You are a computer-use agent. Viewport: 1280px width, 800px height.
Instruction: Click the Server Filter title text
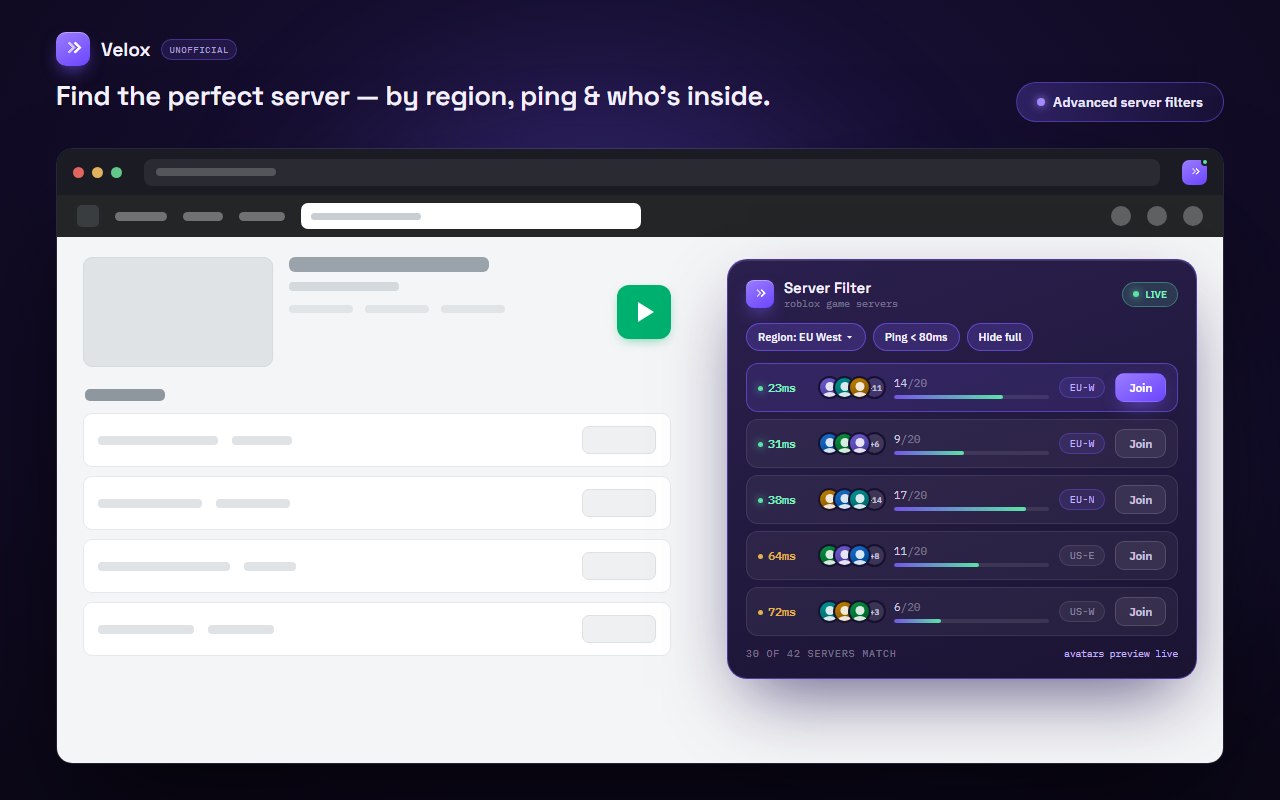[x=827, y=288]
